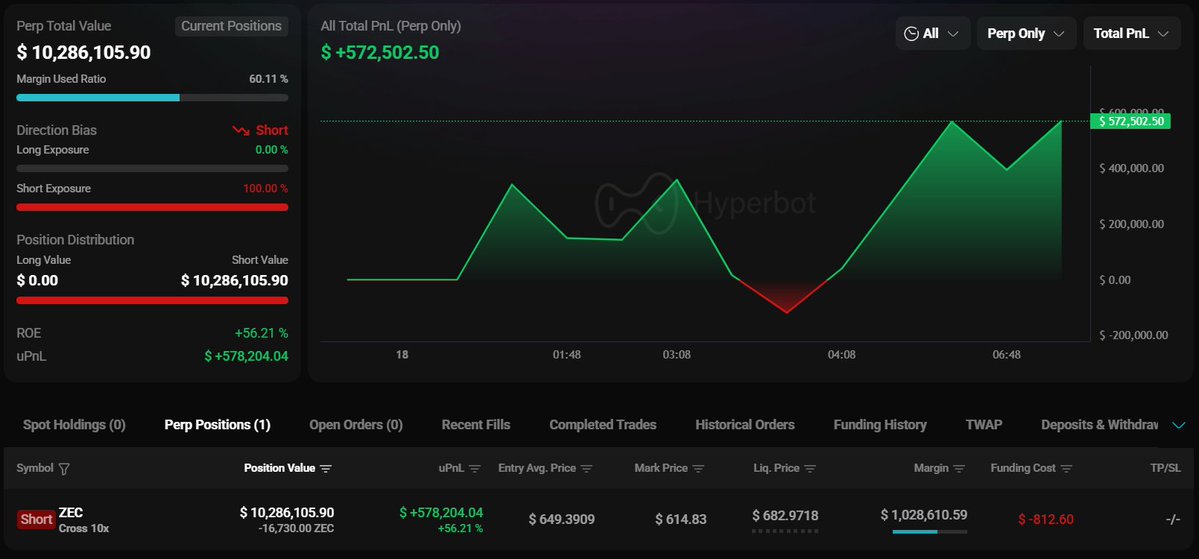The width and height of the screenshot is (1199, 559).
Task: Open the Recent Fills tab
Action: (x=476, y=425)
